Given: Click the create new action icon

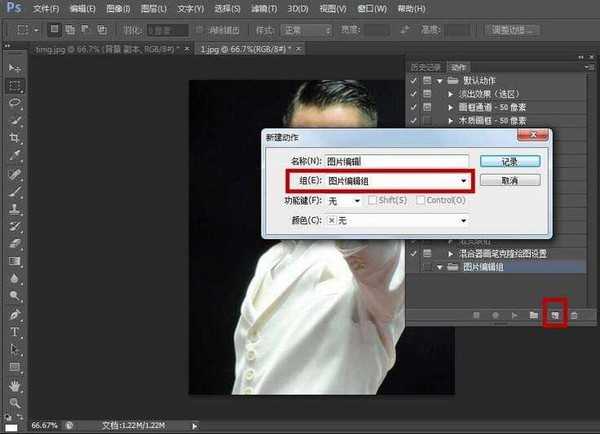Looking at the screenshot, I should pyautogui.click(x=554, y=315).
